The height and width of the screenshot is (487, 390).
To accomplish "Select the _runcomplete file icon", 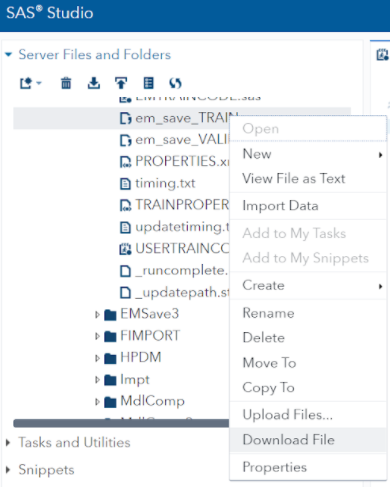I will pos(125,271).
